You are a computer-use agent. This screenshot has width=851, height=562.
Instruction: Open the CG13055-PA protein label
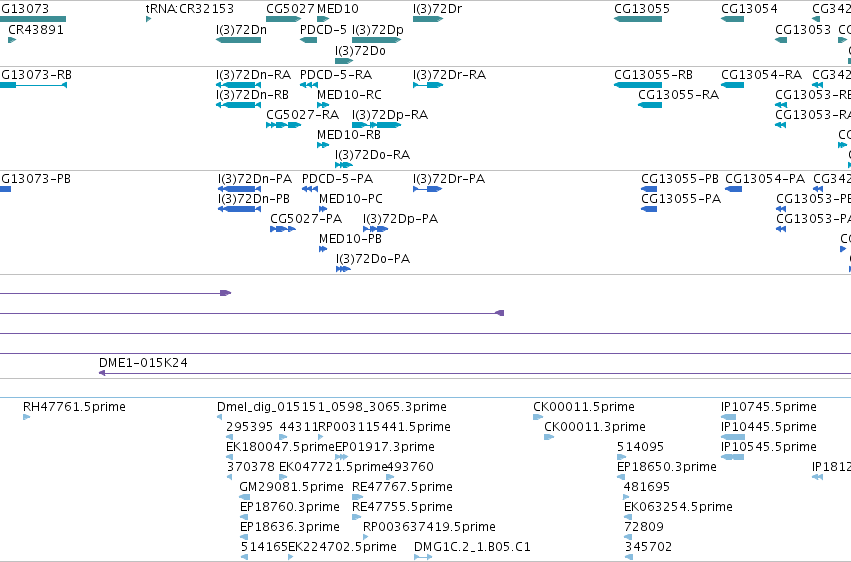[x=681, y=199]
